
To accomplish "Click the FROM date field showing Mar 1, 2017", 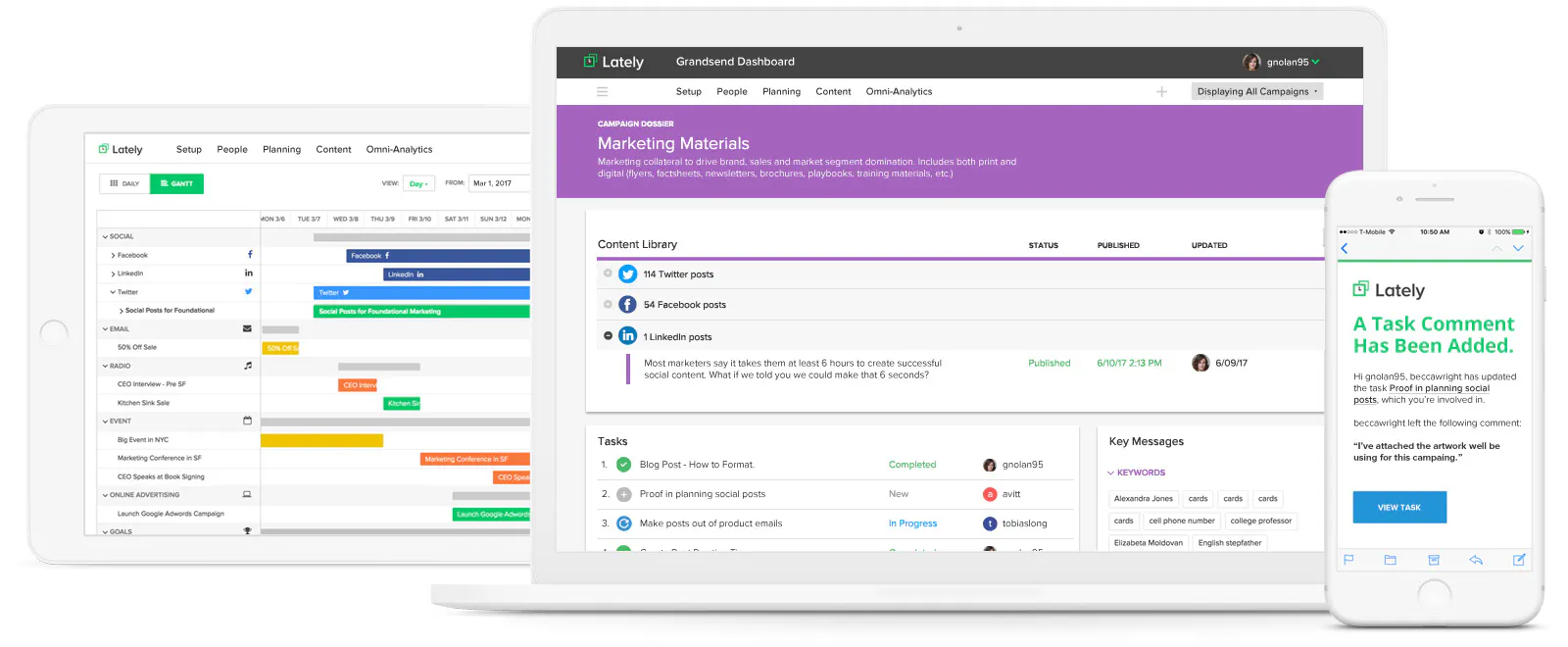I will pyautogui.click(x=500, y=183).
